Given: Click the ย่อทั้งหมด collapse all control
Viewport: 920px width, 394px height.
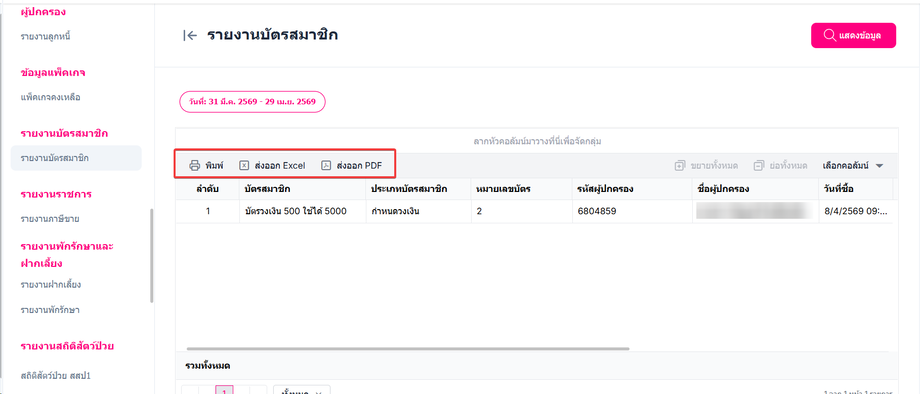Looking at the screenshot, I should [780, 165].
